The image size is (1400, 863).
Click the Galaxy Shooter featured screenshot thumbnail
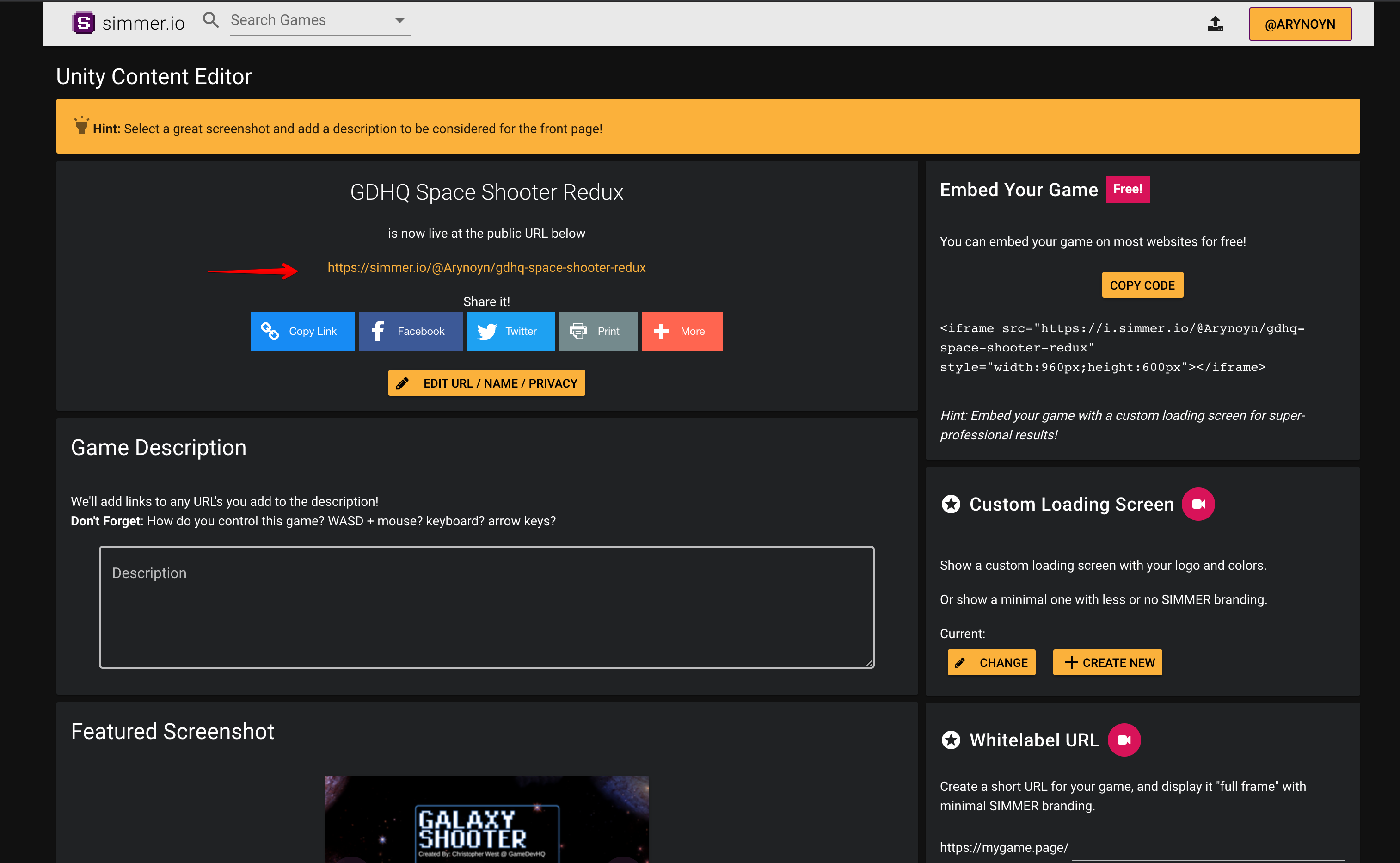[x=487, y=819]
